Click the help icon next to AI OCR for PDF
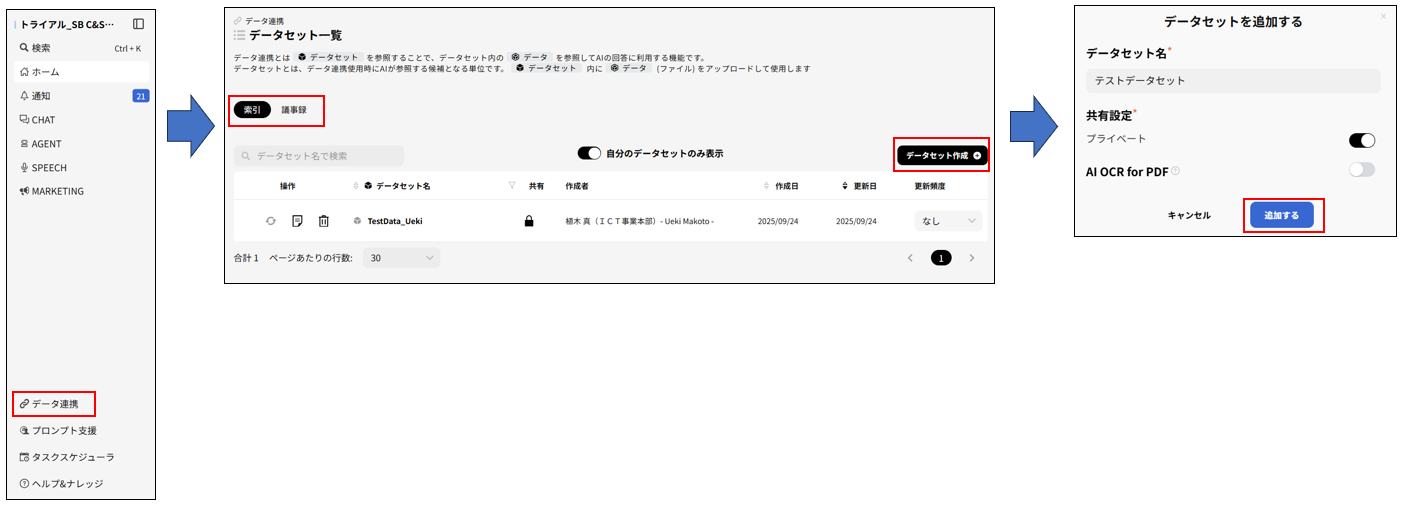Viewport: 1407px width, 512px height. [x=1176, y=171]
